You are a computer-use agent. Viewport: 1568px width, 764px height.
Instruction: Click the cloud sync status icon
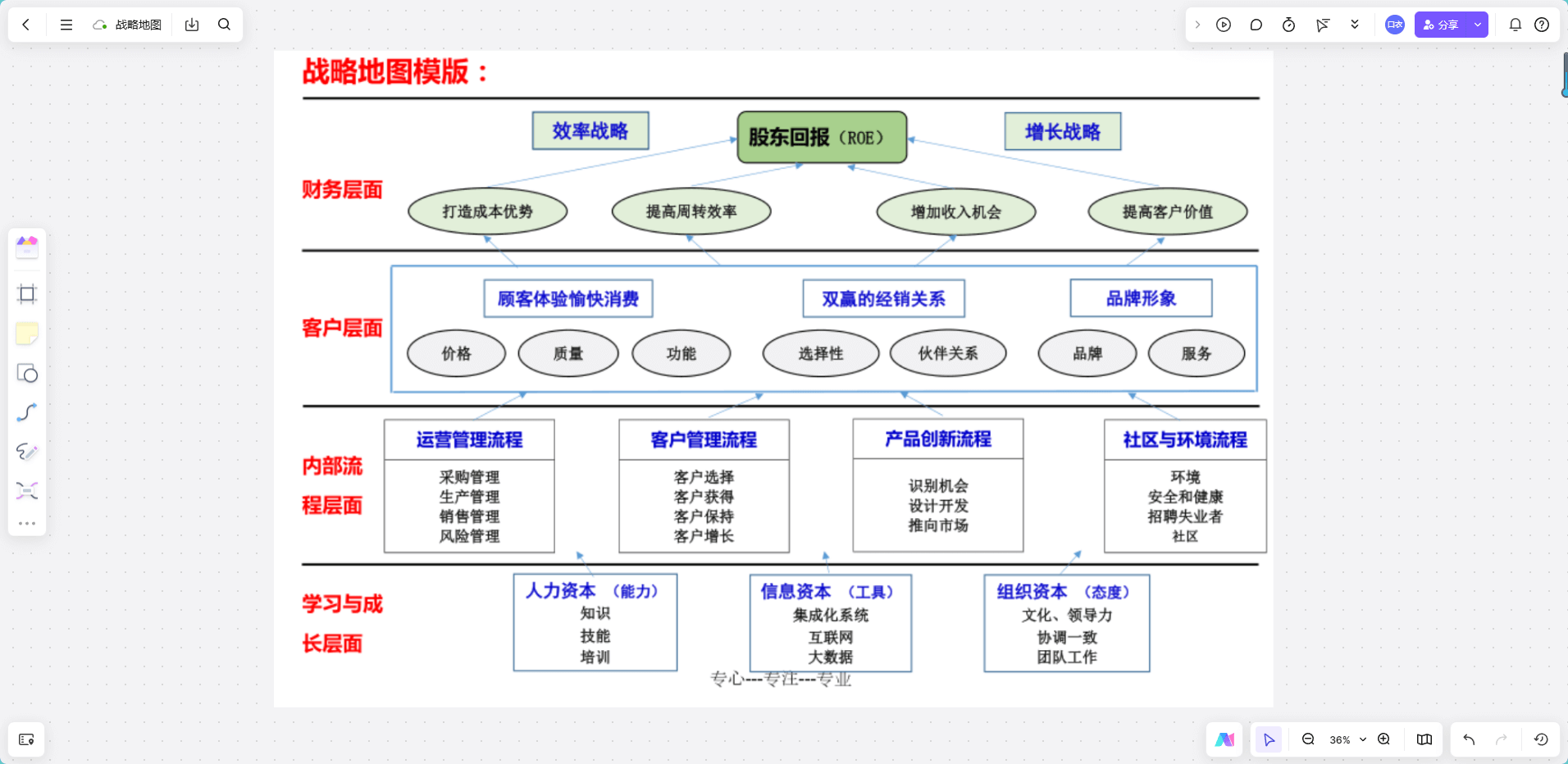pyautogui.click(x=100, y=25)
